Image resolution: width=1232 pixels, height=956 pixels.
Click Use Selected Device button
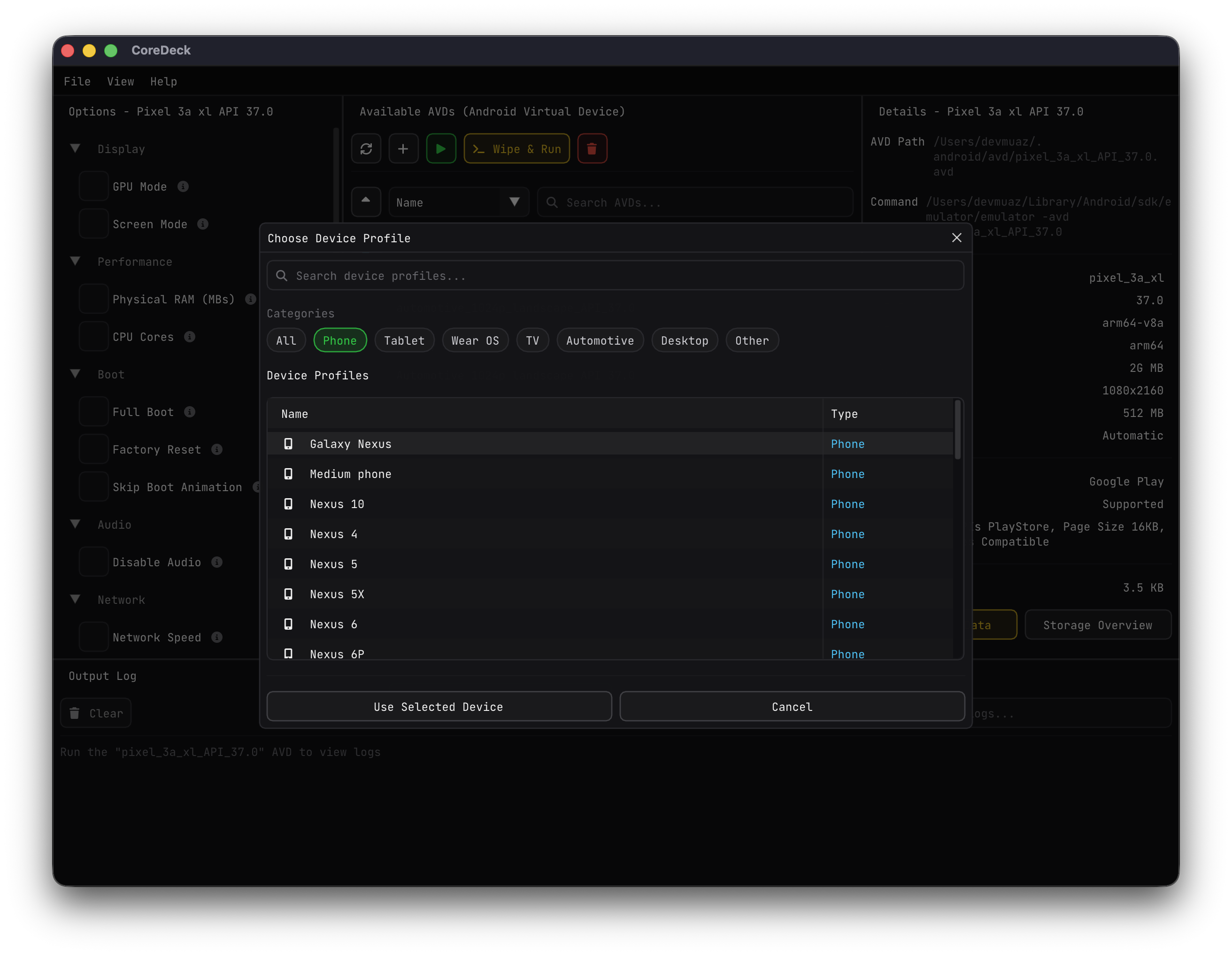pos(439,706)
